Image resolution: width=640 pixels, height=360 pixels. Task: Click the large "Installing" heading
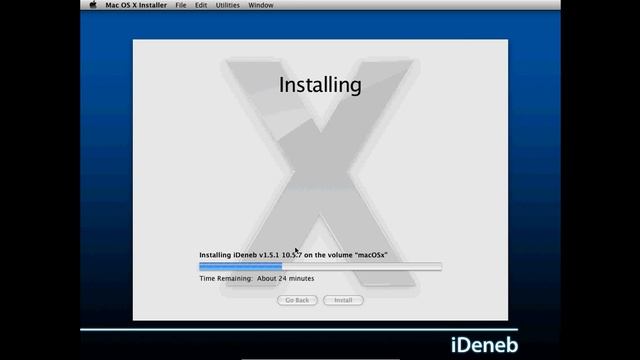(320, 85)
